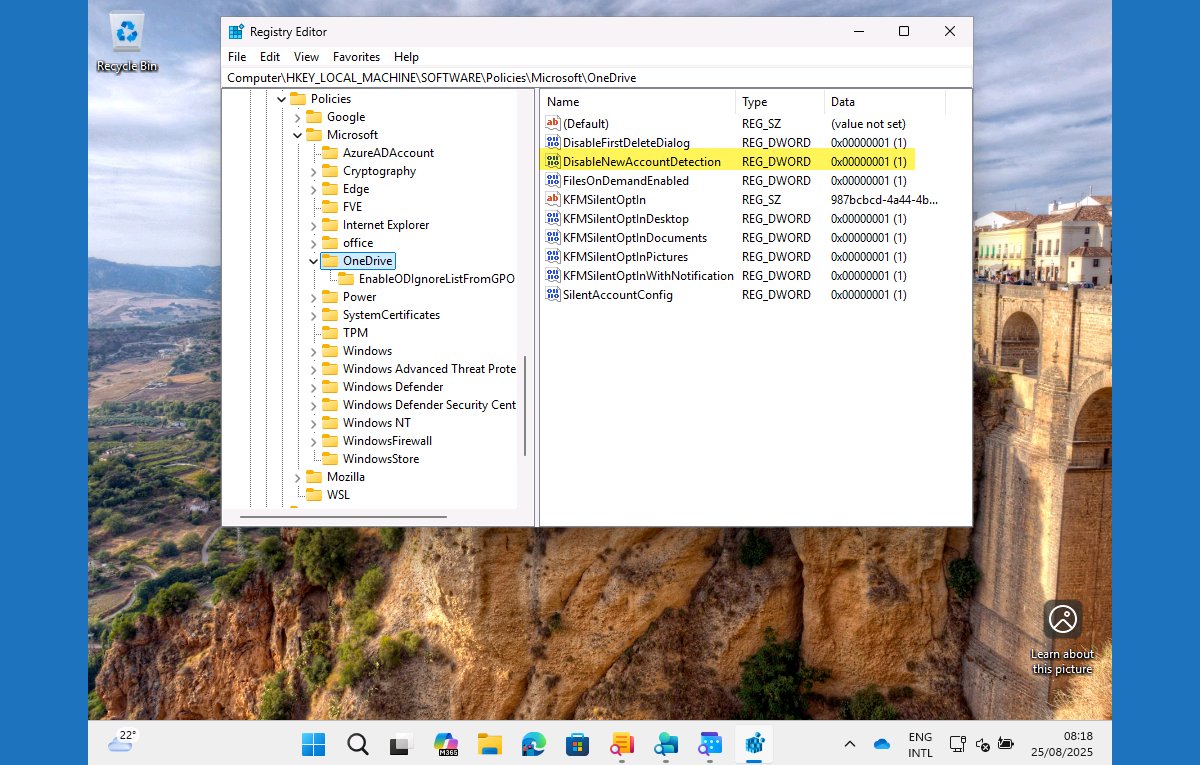1200x765 pixels.
Task: Expand the Power key
Action: coord(313,297)
